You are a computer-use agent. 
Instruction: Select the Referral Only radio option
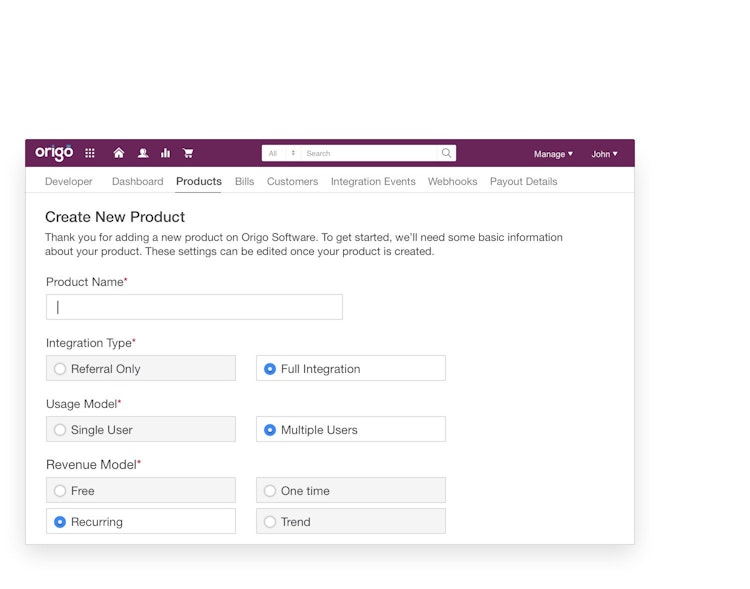[x=60, y=369]
